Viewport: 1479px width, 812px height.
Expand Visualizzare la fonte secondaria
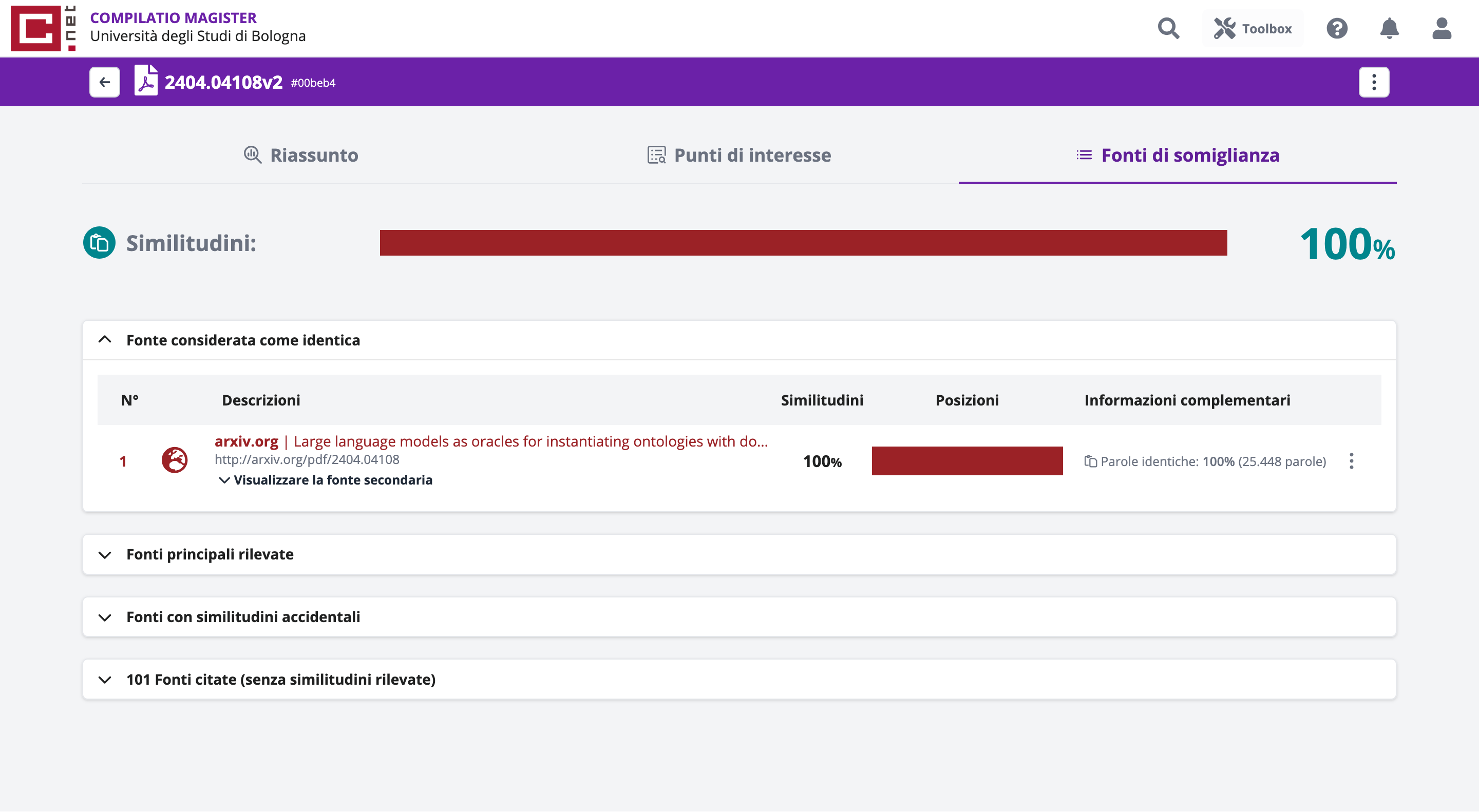click(326, 480)
